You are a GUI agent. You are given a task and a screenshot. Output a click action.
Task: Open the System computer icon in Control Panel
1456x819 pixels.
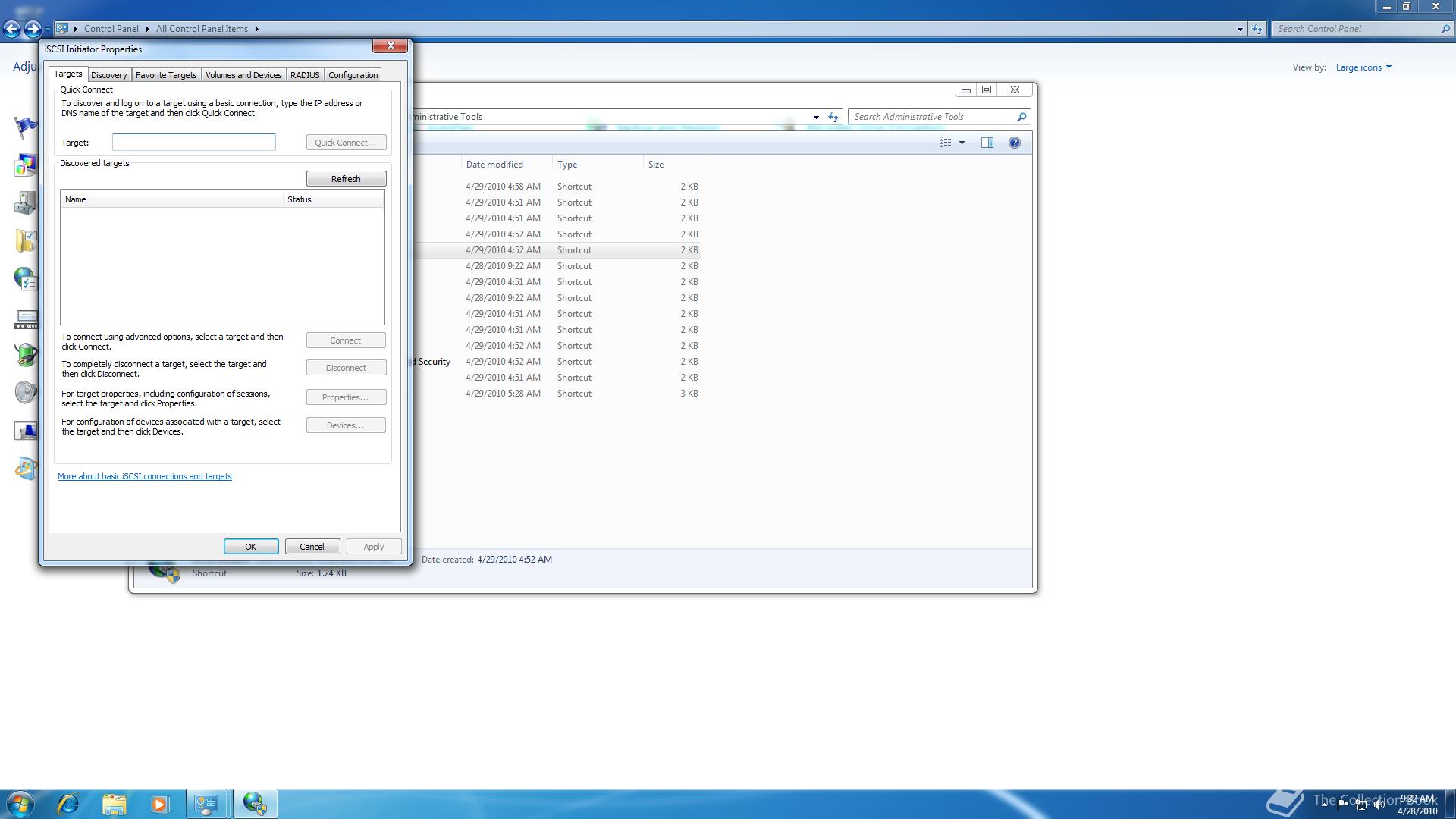(26, 431)
